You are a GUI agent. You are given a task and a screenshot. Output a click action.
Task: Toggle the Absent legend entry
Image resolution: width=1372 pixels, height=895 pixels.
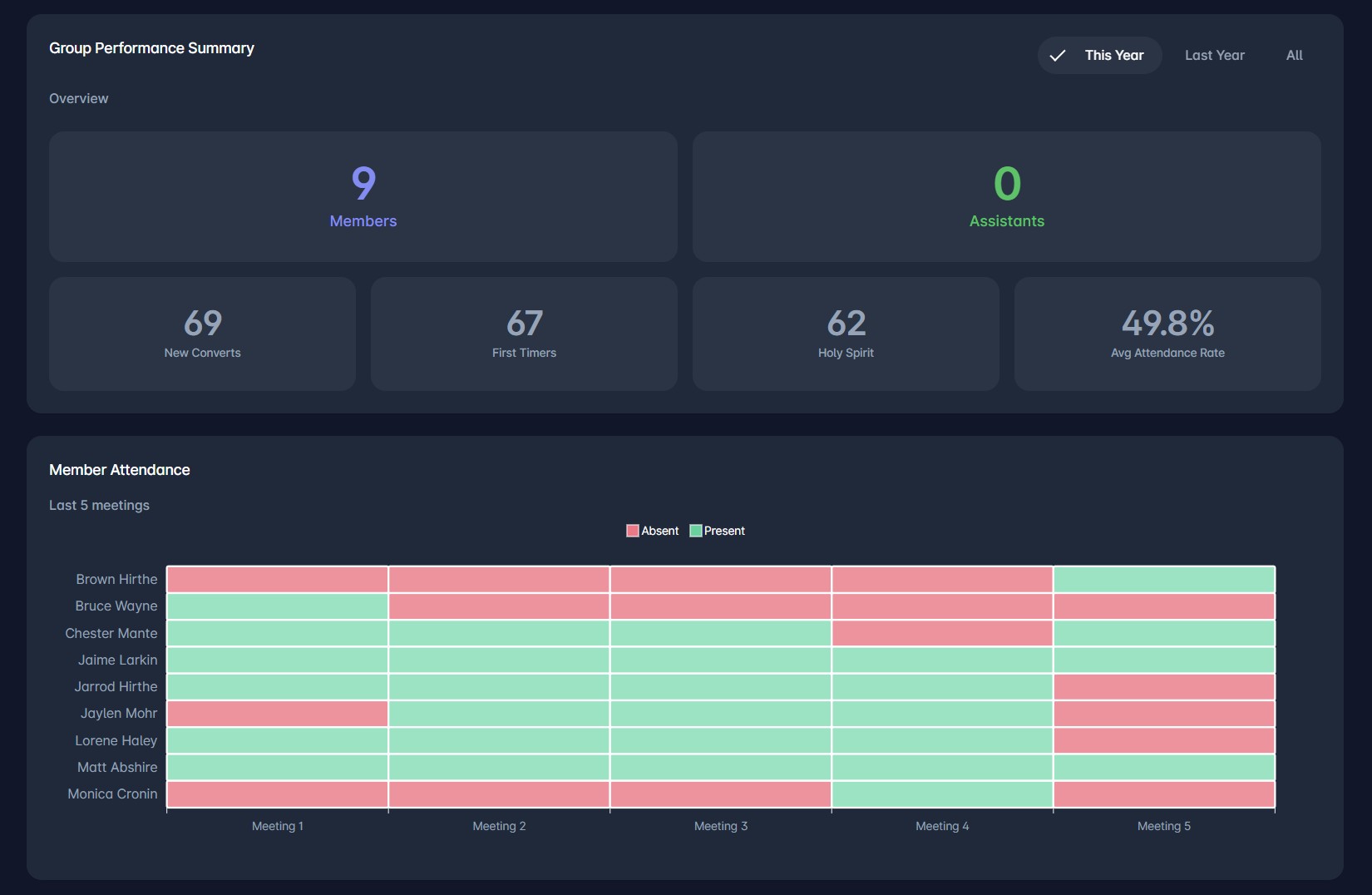(x=653, y=531)
